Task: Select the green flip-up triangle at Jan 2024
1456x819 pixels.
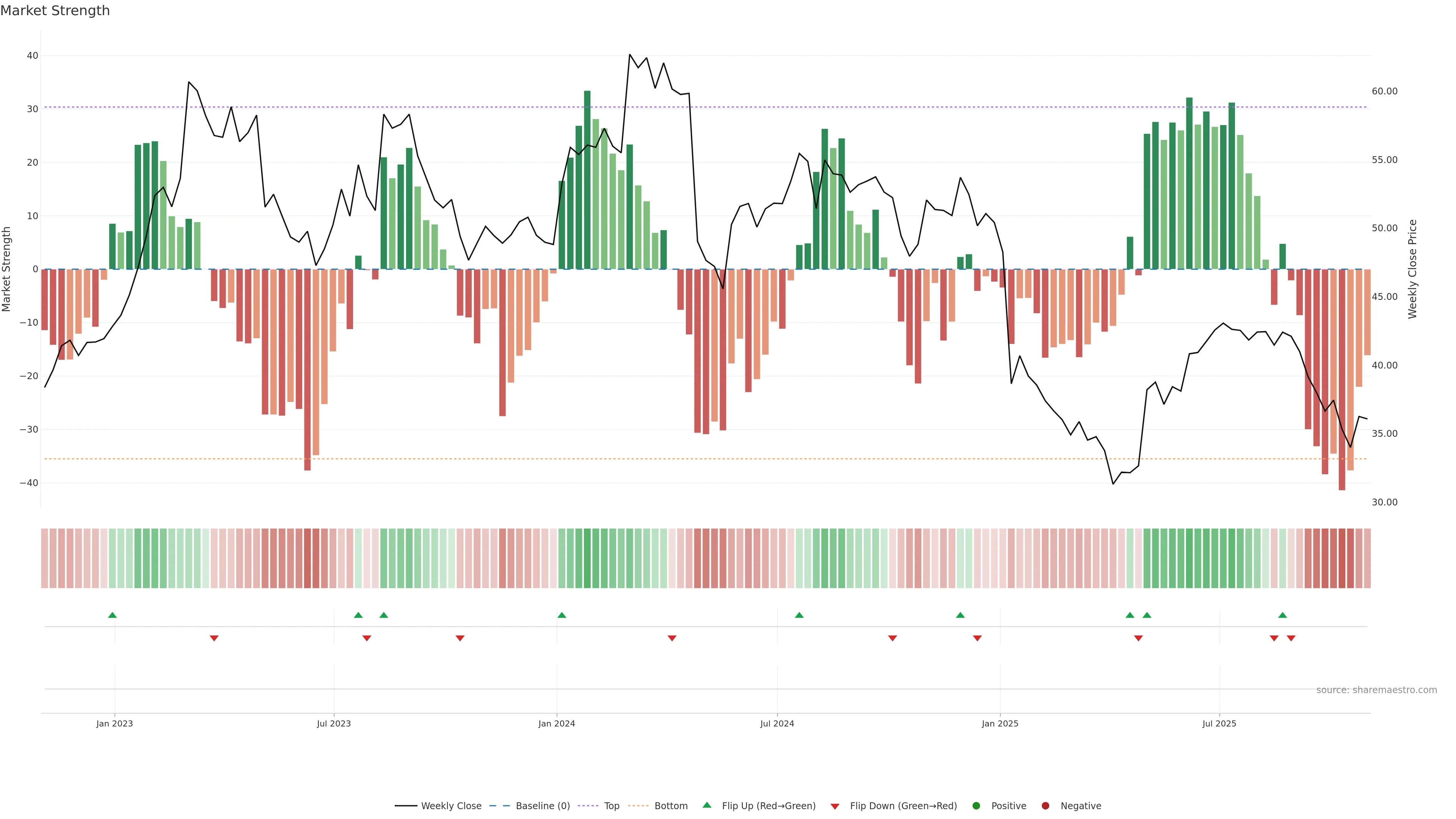Action: tap(561, 615)
